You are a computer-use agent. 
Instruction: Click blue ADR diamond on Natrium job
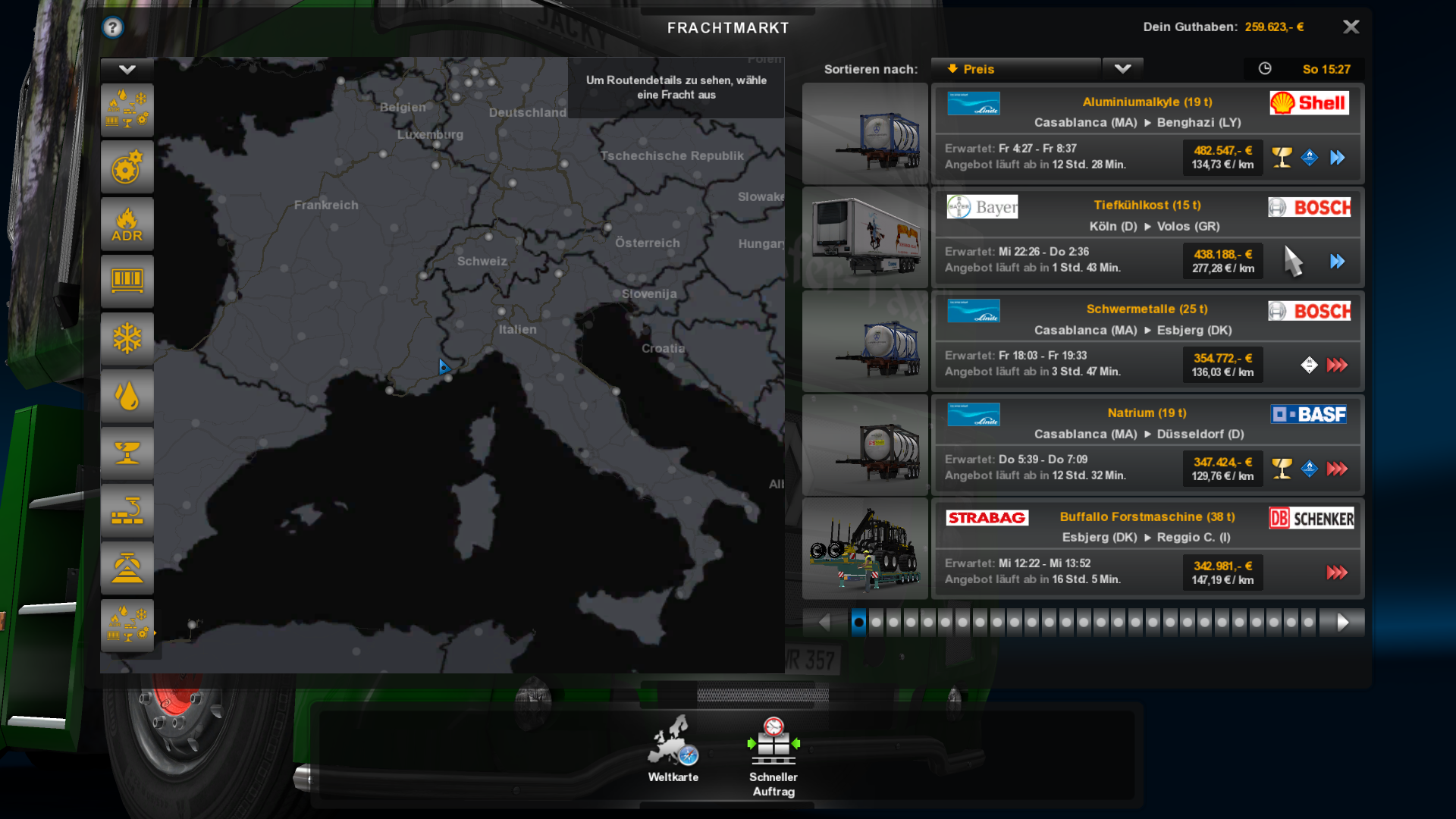(1310, 469)
